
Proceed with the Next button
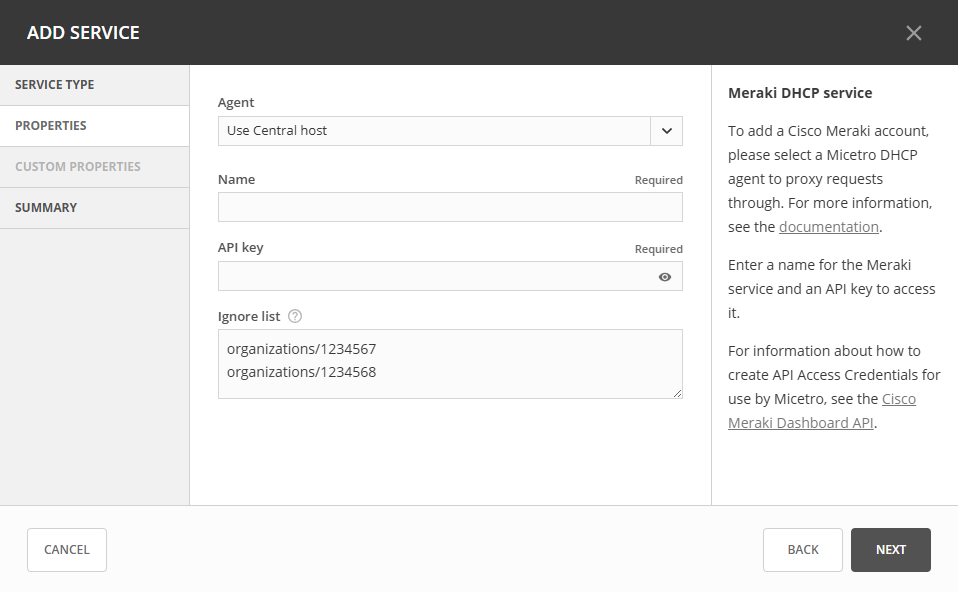pyautogui.click(x=890, y=550)
